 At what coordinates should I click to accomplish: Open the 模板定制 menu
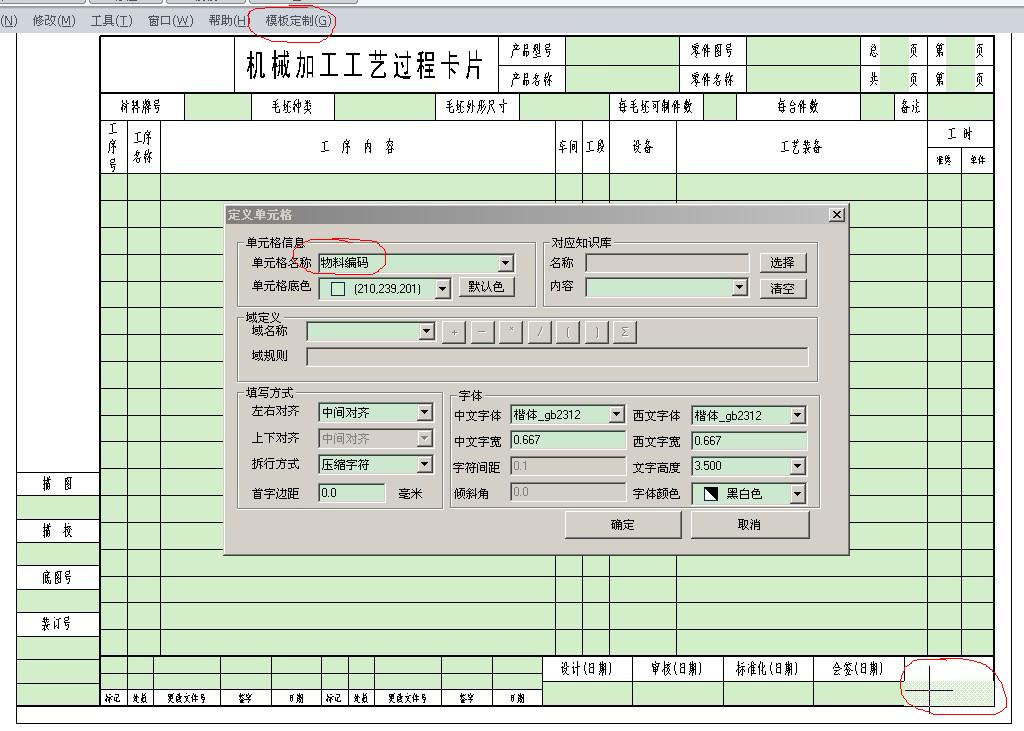(295, 18)
